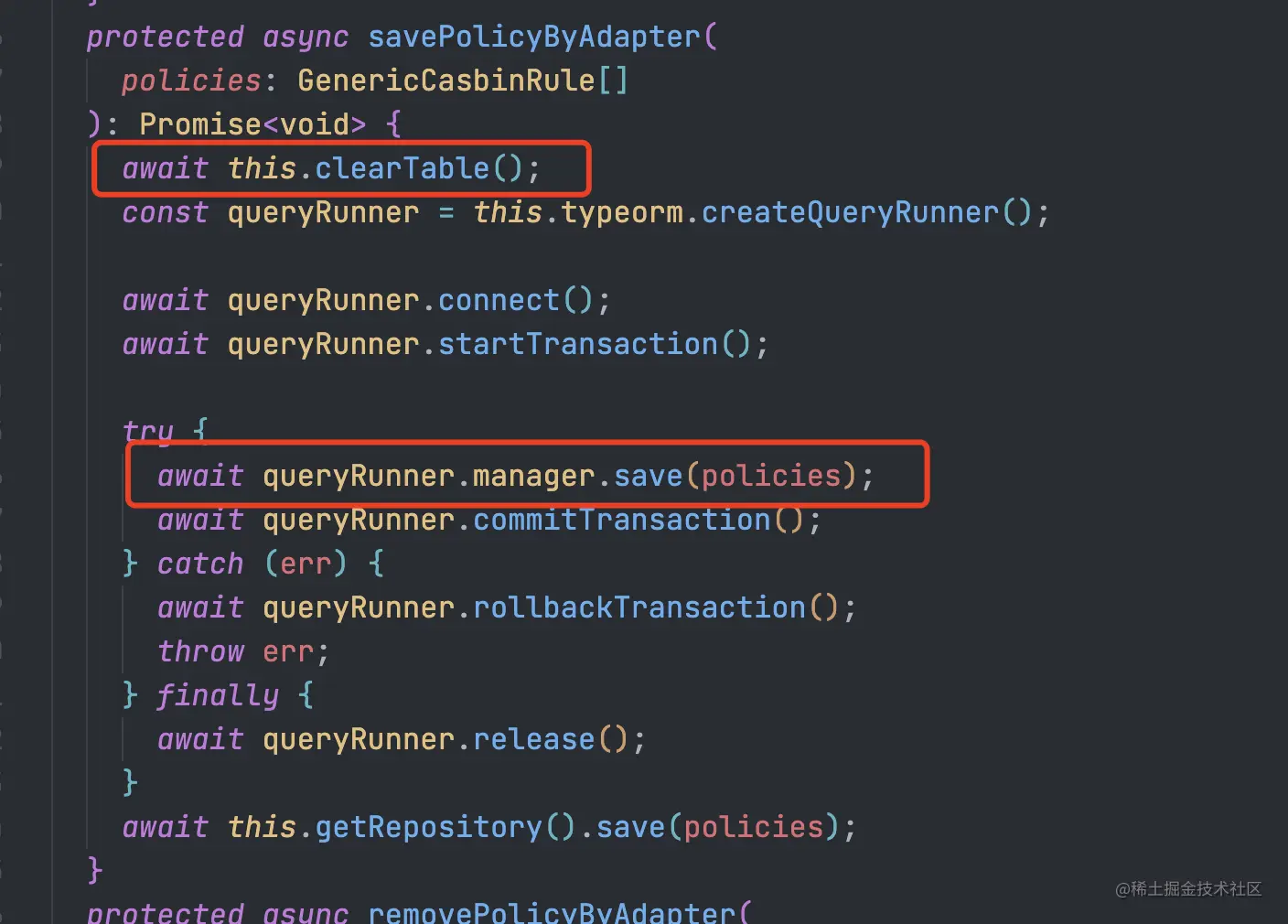The width and height of the screenshot is (1288, 924).
Task: Click rollbackTransaction() call
Action: tap(656, 607)
